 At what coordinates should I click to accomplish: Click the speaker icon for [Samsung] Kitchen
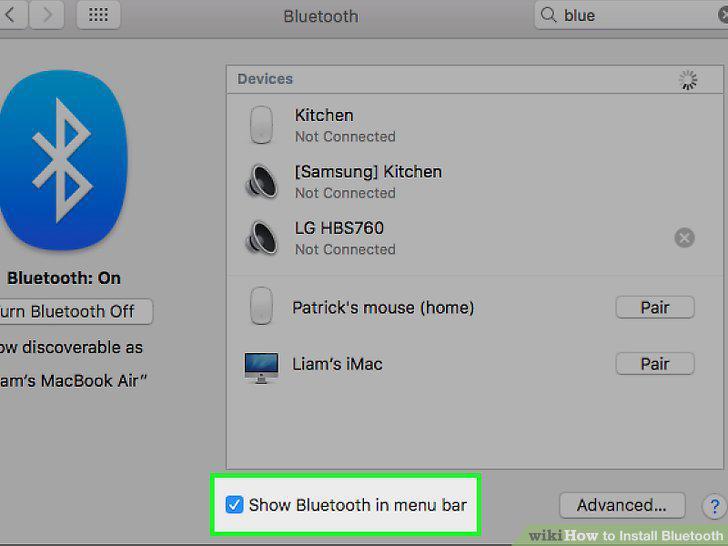coord(262,182)
